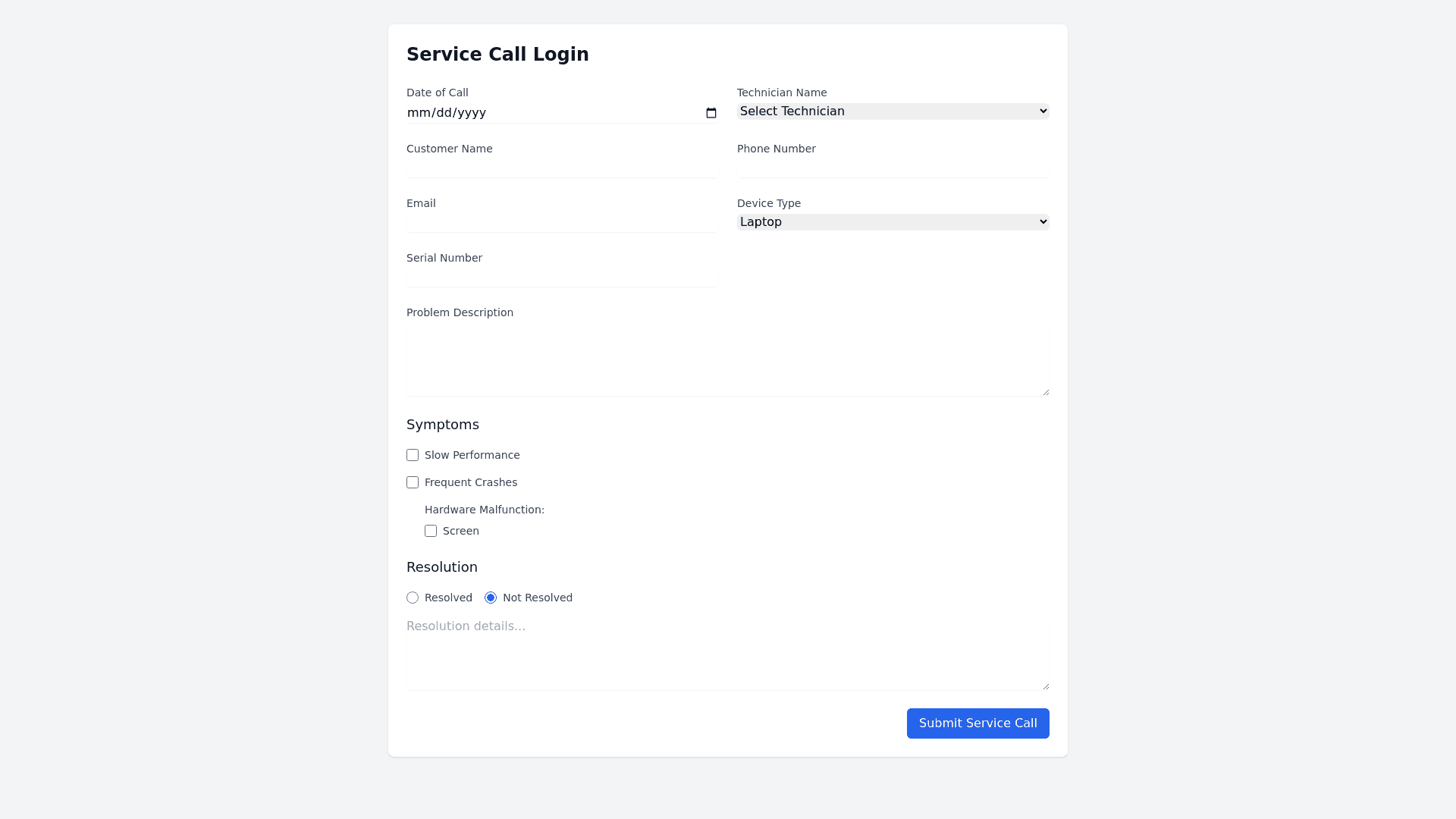
Task: Click the Serial Number input field
Action: point(562,277)
